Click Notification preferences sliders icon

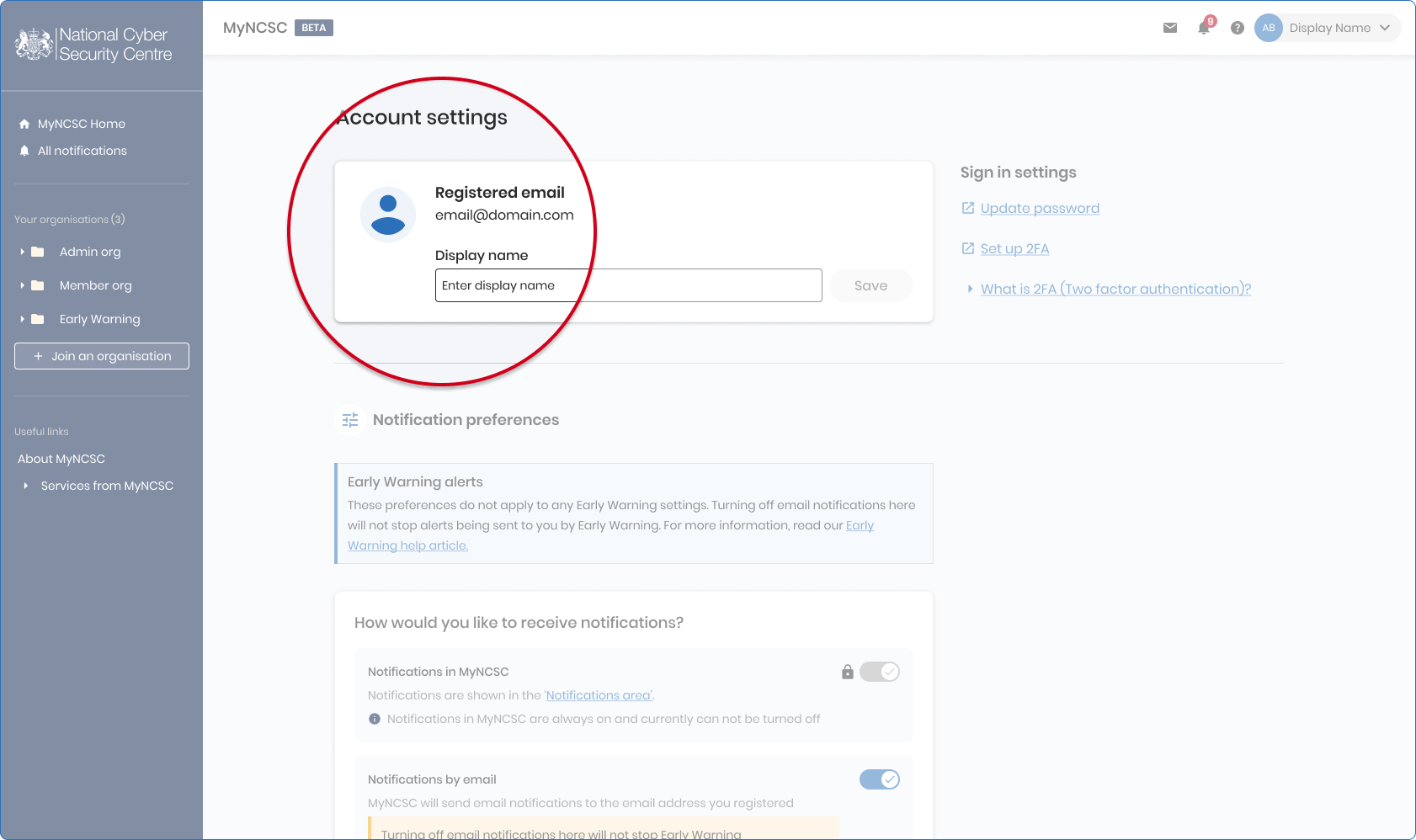(350, 420)
